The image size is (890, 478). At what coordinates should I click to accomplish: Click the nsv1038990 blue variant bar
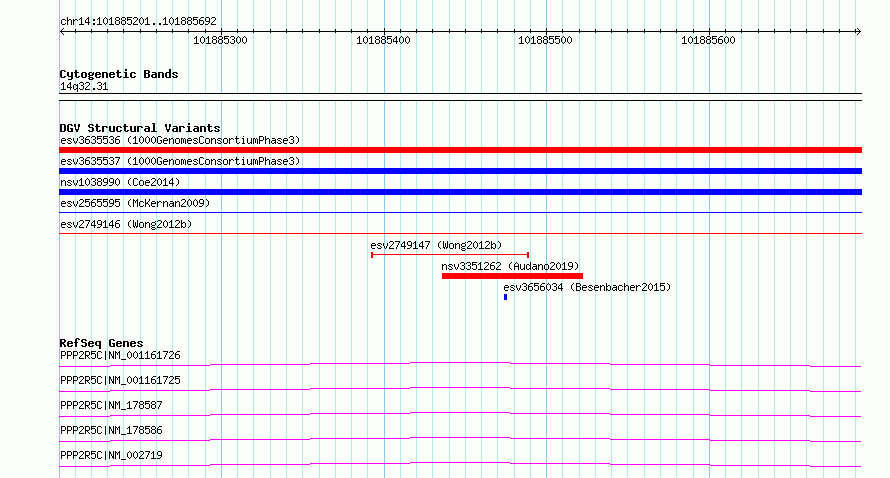click(x=460, y=192)
